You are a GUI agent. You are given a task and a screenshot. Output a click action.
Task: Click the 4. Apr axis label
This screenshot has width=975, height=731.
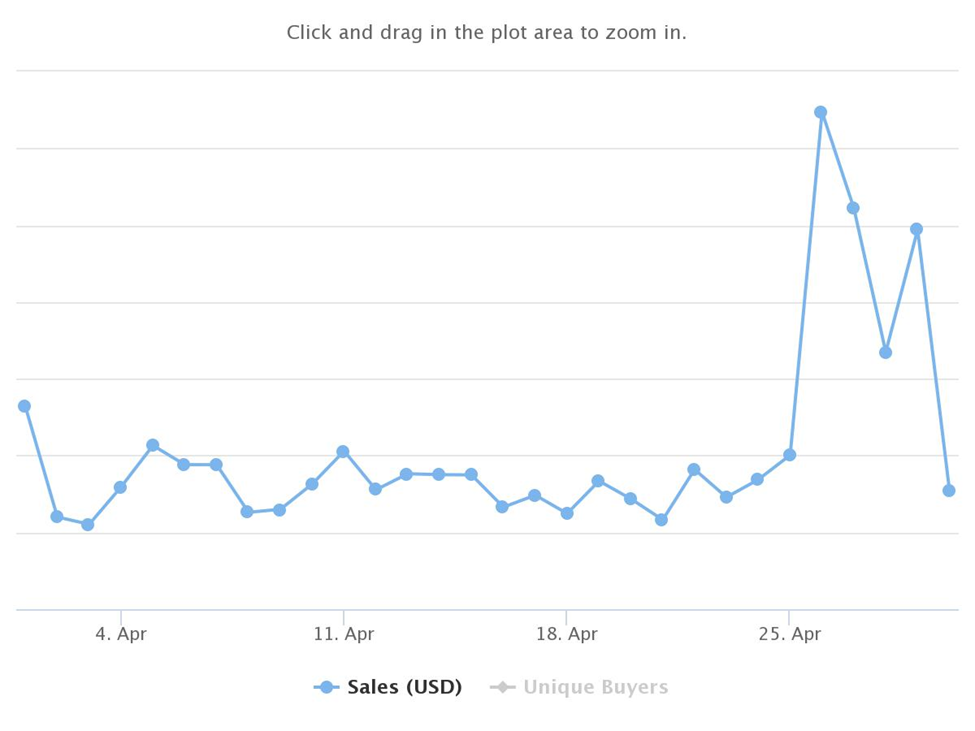(121, 634)
